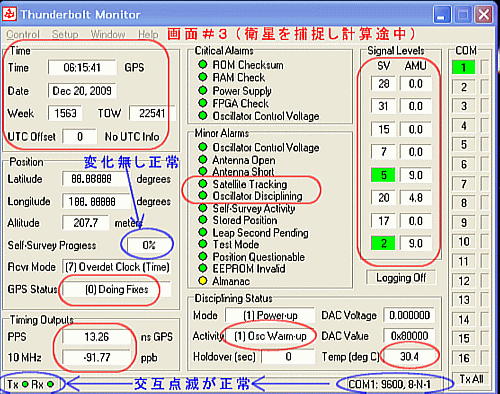Open the Help menu
Viewport: 500px width, 394px height.
(x=148, y=34)
